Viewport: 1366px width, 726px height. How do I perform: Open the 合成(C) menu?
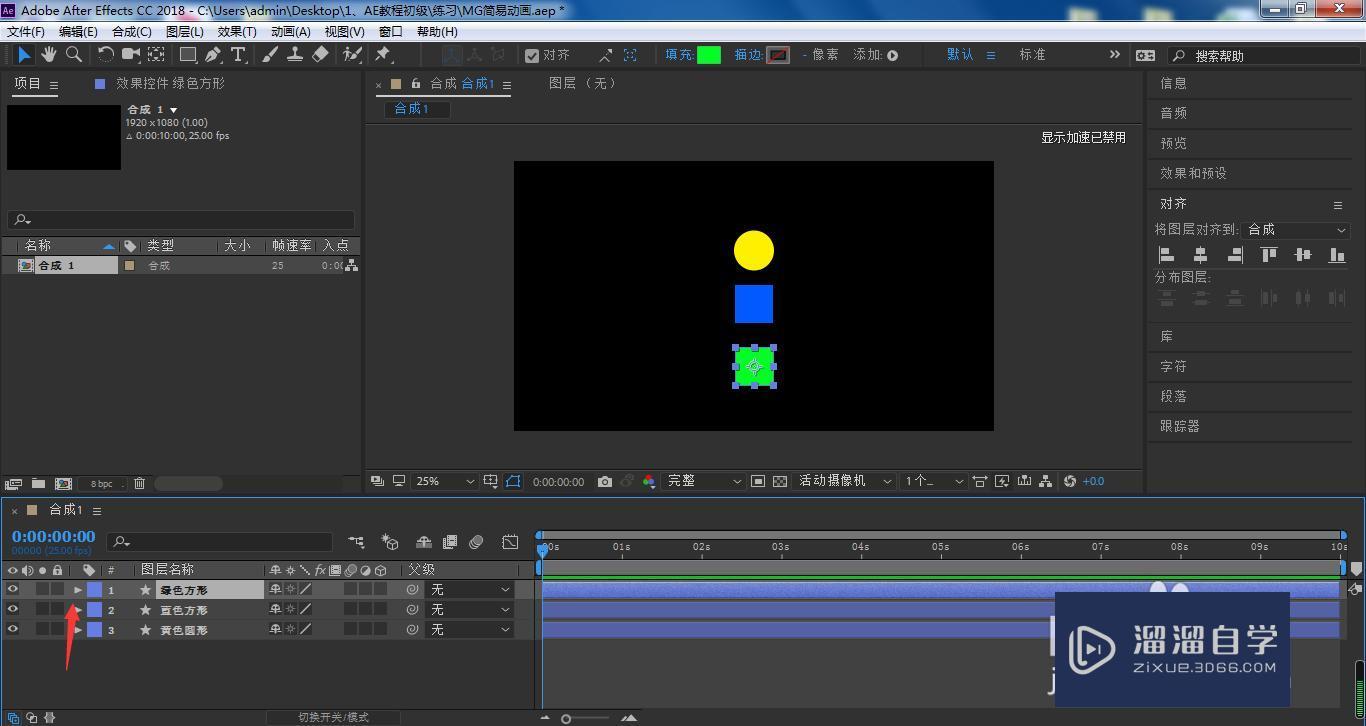(x=132, y=32)
